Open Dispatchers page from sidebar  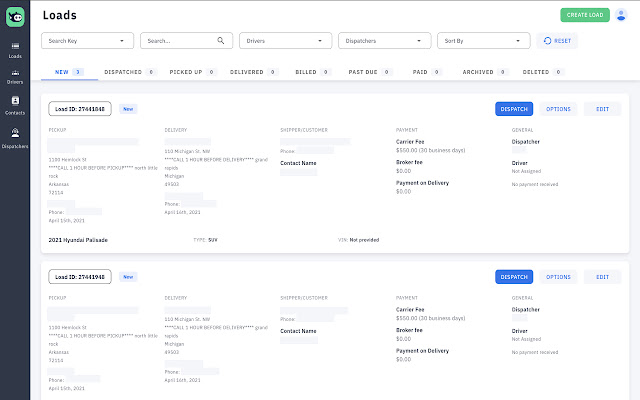click(15, 137)
